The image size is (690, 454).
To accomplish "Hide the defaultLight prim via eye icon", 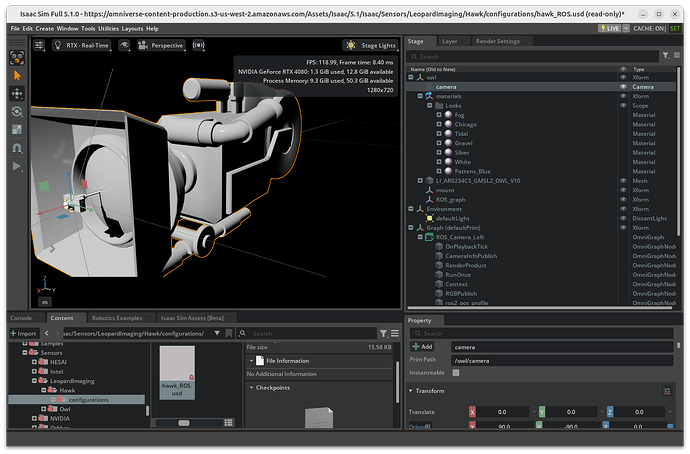I will [623, 218].
